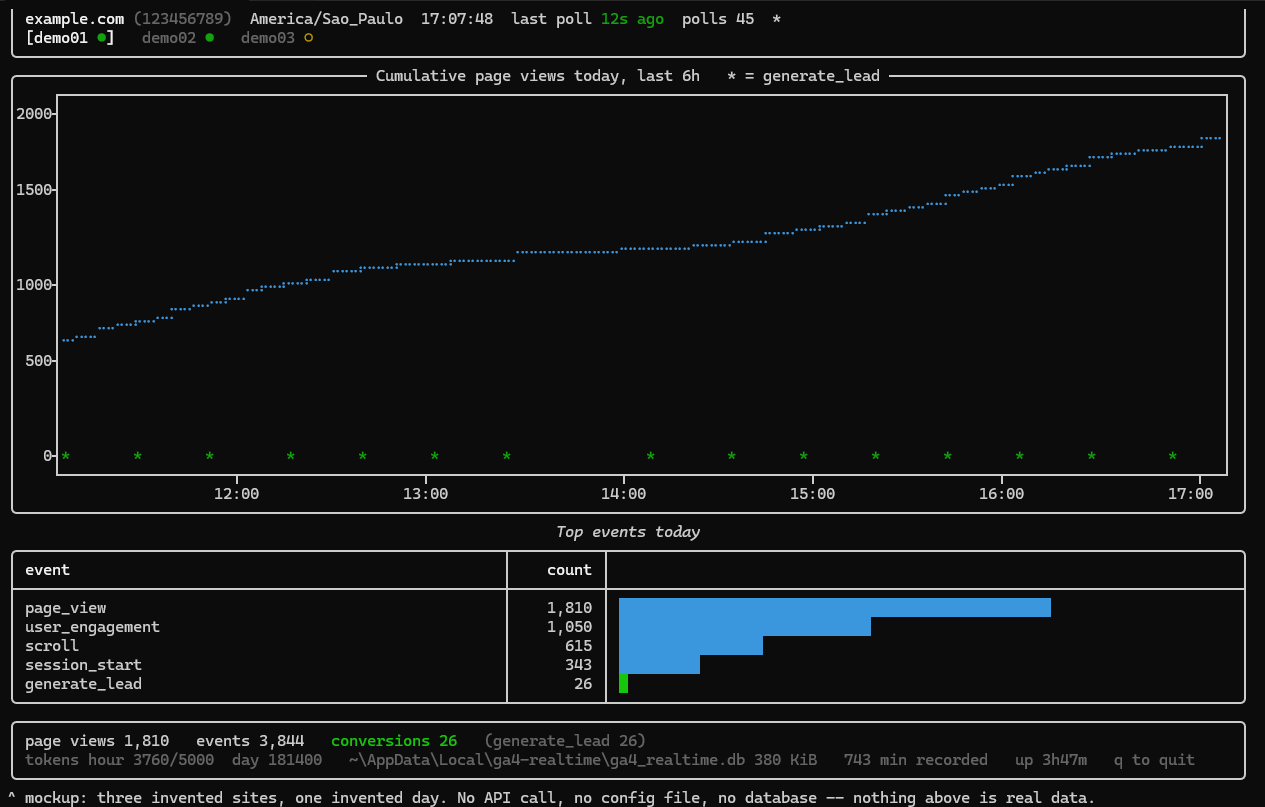Click the blue page_view bar
Image resolution: width=1265 pixels, height=807 pixels.
coord(835,608)
